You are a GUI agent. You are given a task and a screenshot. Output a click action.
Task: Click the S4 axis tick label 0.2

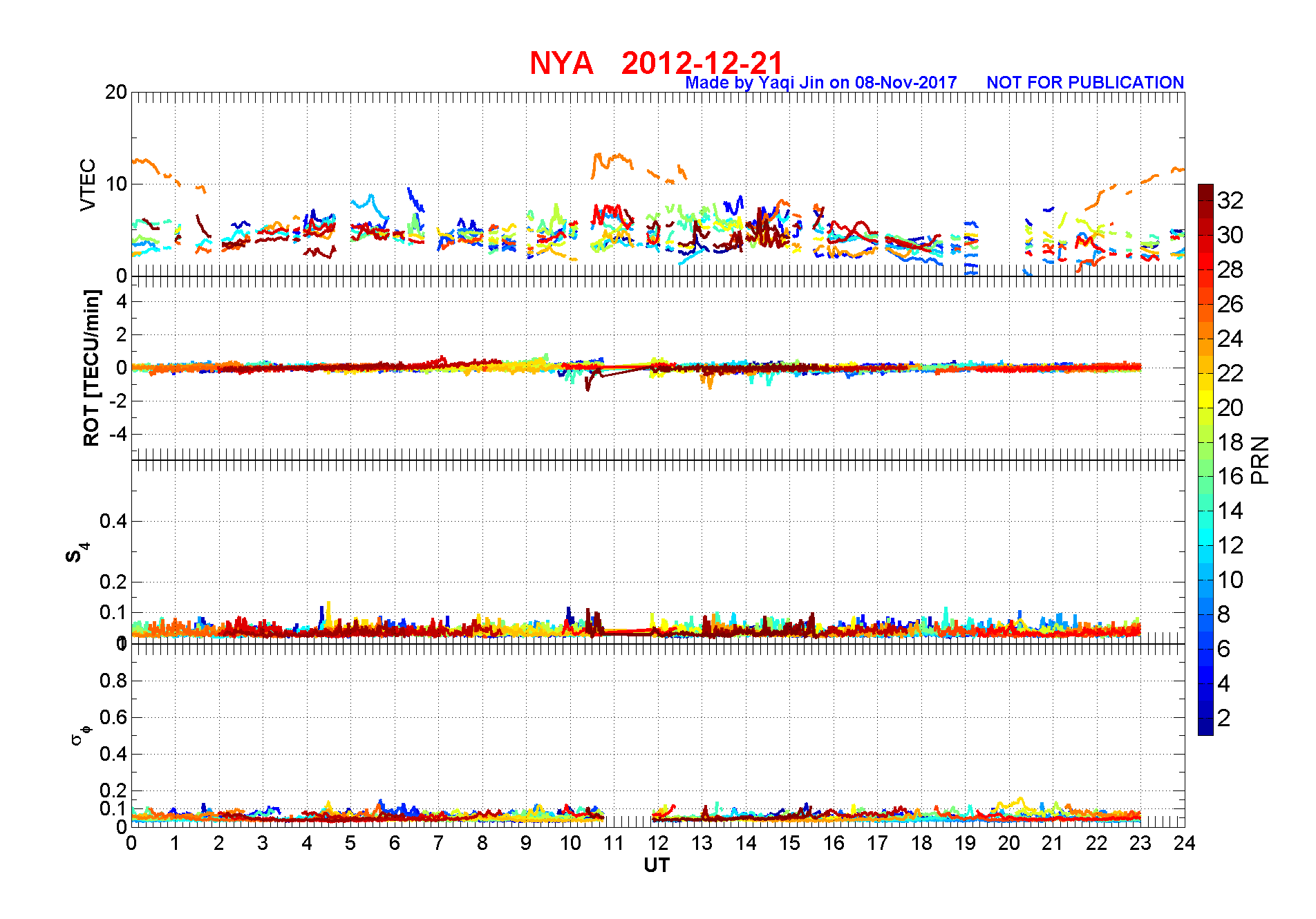(x=113, y=582)
